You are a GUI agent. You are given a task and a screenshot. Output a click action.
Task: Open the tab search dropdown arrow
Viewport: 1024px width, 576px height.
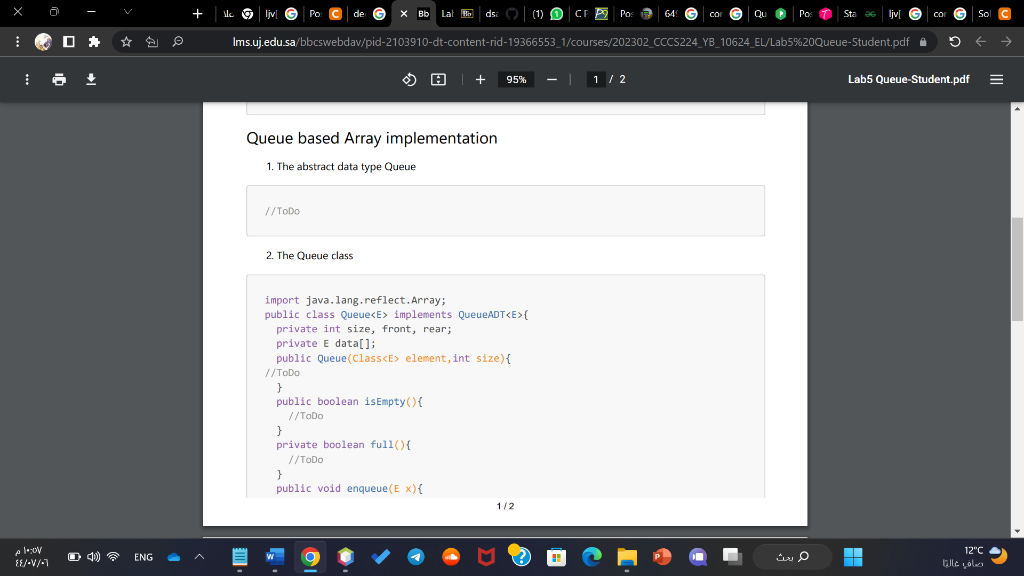(x=128, y=12)
